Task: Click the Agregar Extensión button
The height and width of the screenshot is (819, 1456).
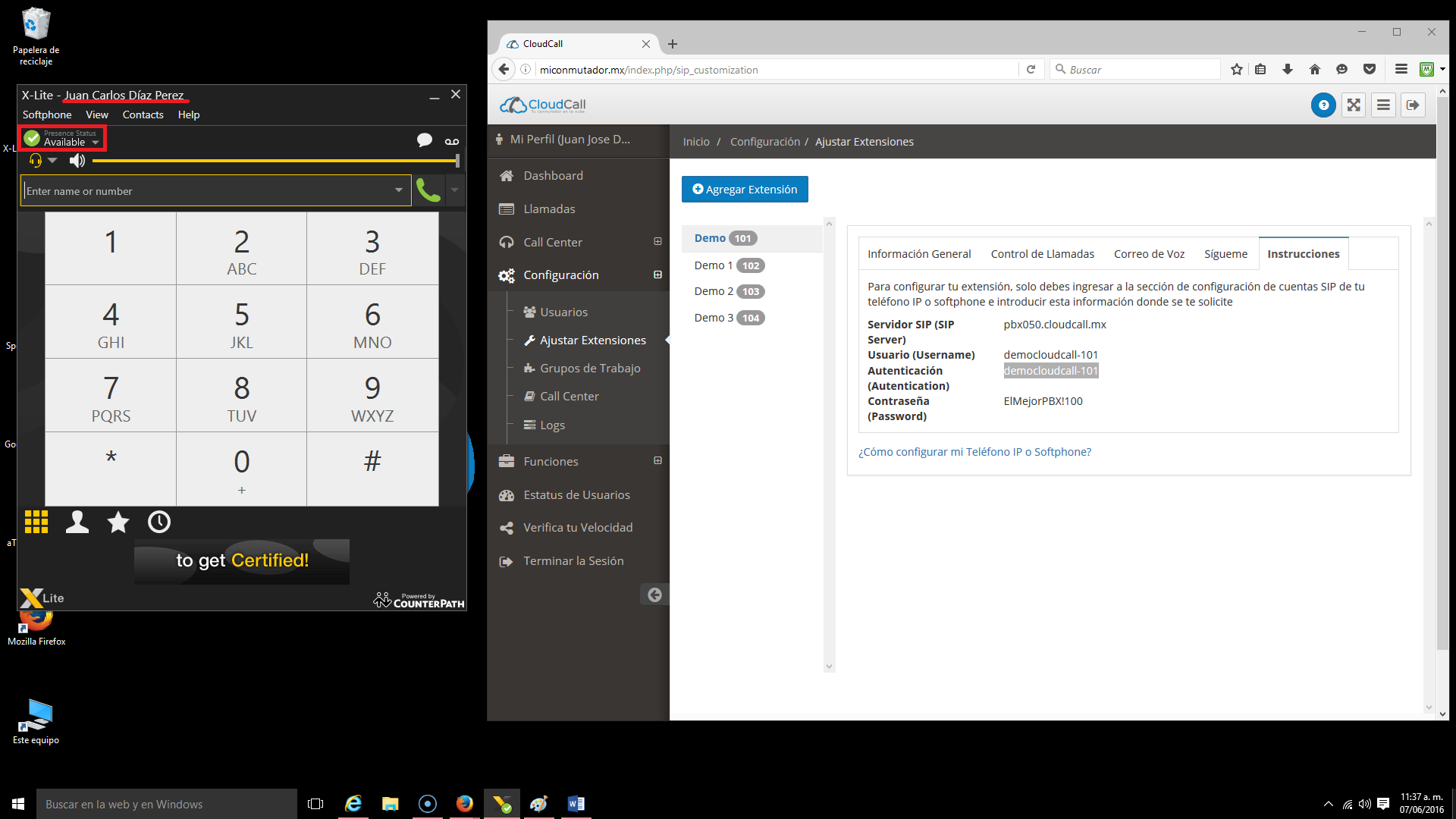Action: [x=745, y=190]
